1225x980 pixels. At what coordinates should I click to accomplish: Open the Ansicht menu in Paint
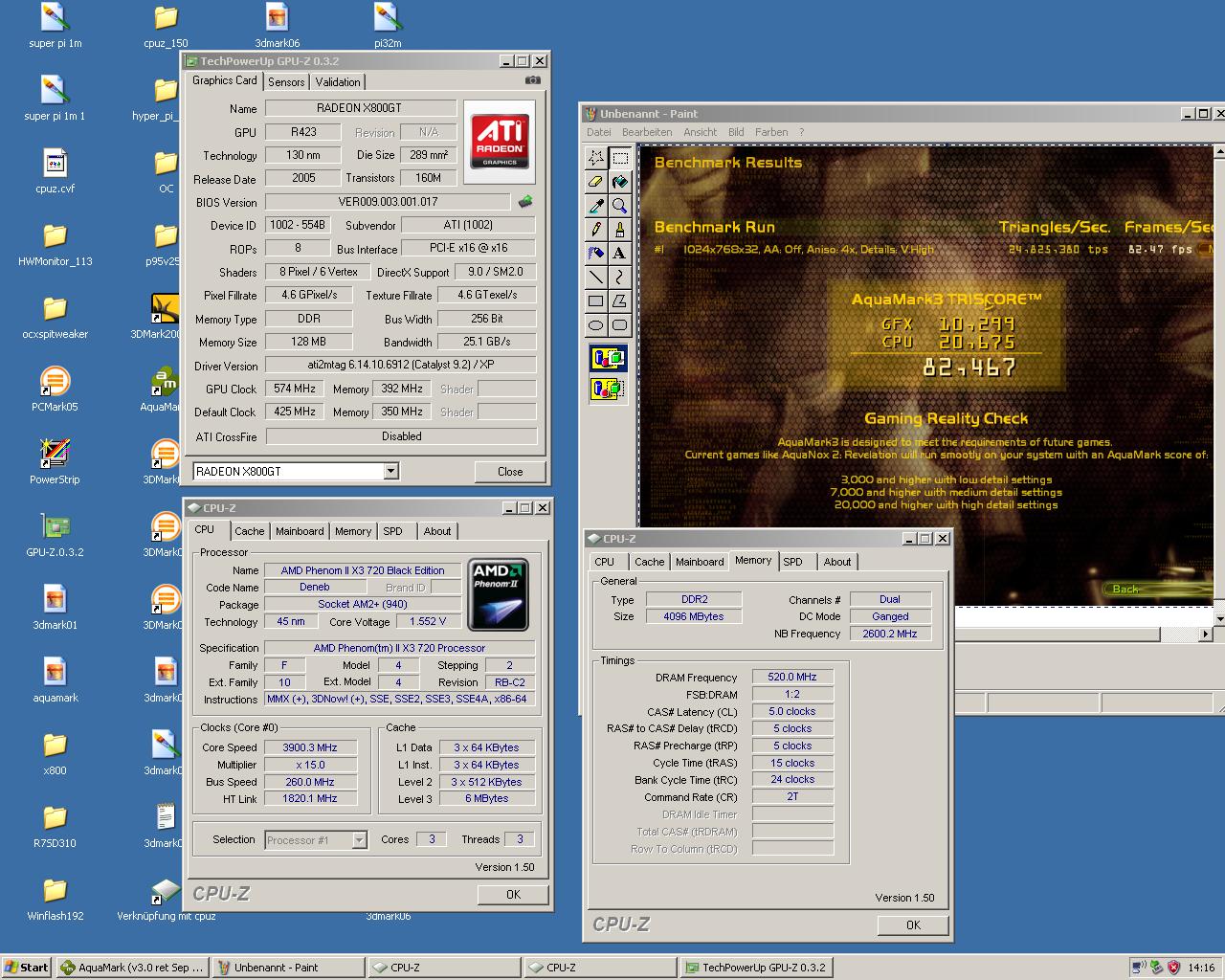(x=700, y=132)
